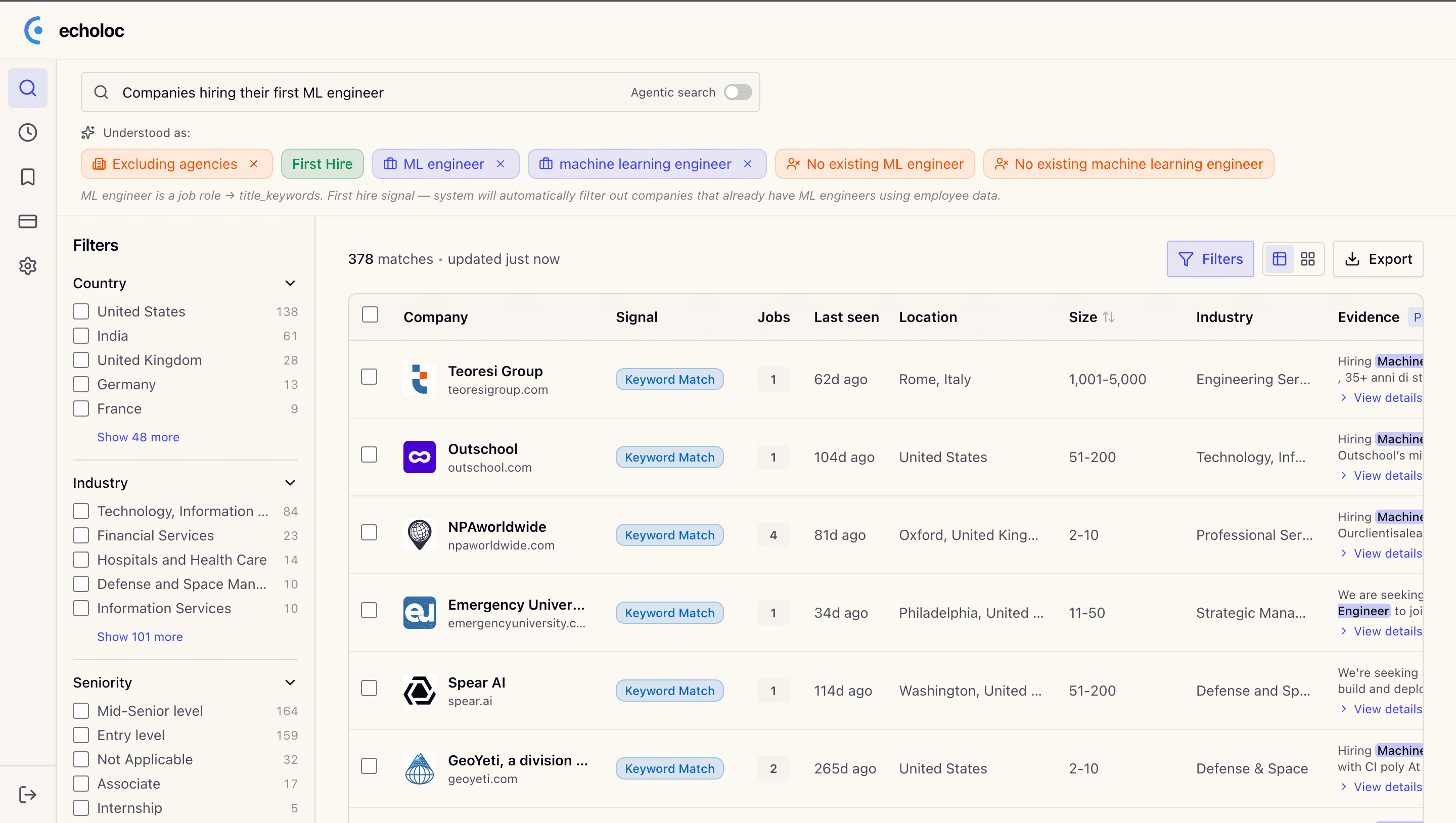1456x823 pixels.
Task: Select the Spear AI row checkbox
Action: (369, 688)
